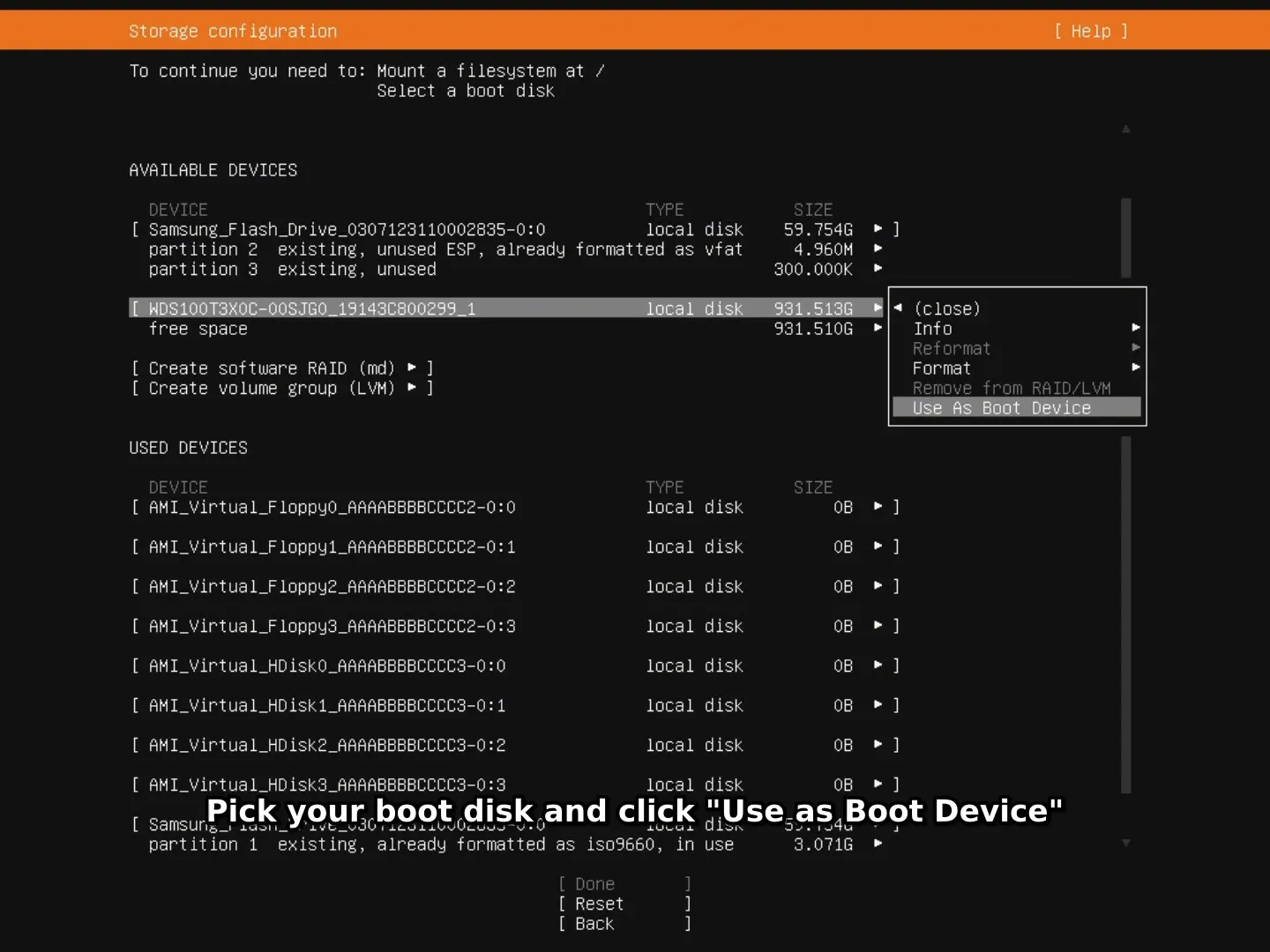This screenshot has width=1270, height=952.
Task: Select AMI_Virtual_HDisk3_AAAABBBBCCCC3-0:3 row
Action: coord(515,785)
